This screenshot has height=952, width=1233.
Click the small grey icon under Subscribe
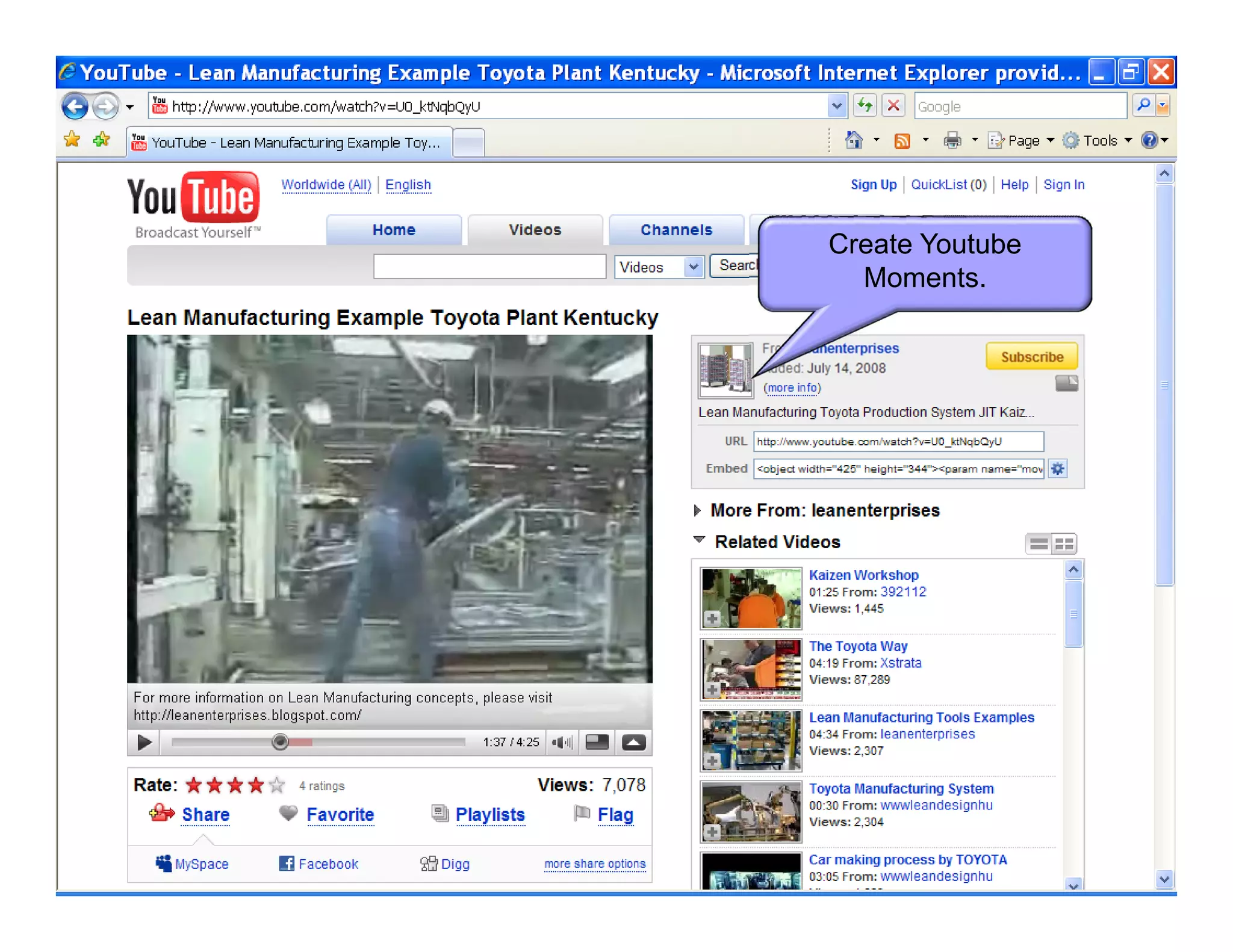coord(1066,383)
